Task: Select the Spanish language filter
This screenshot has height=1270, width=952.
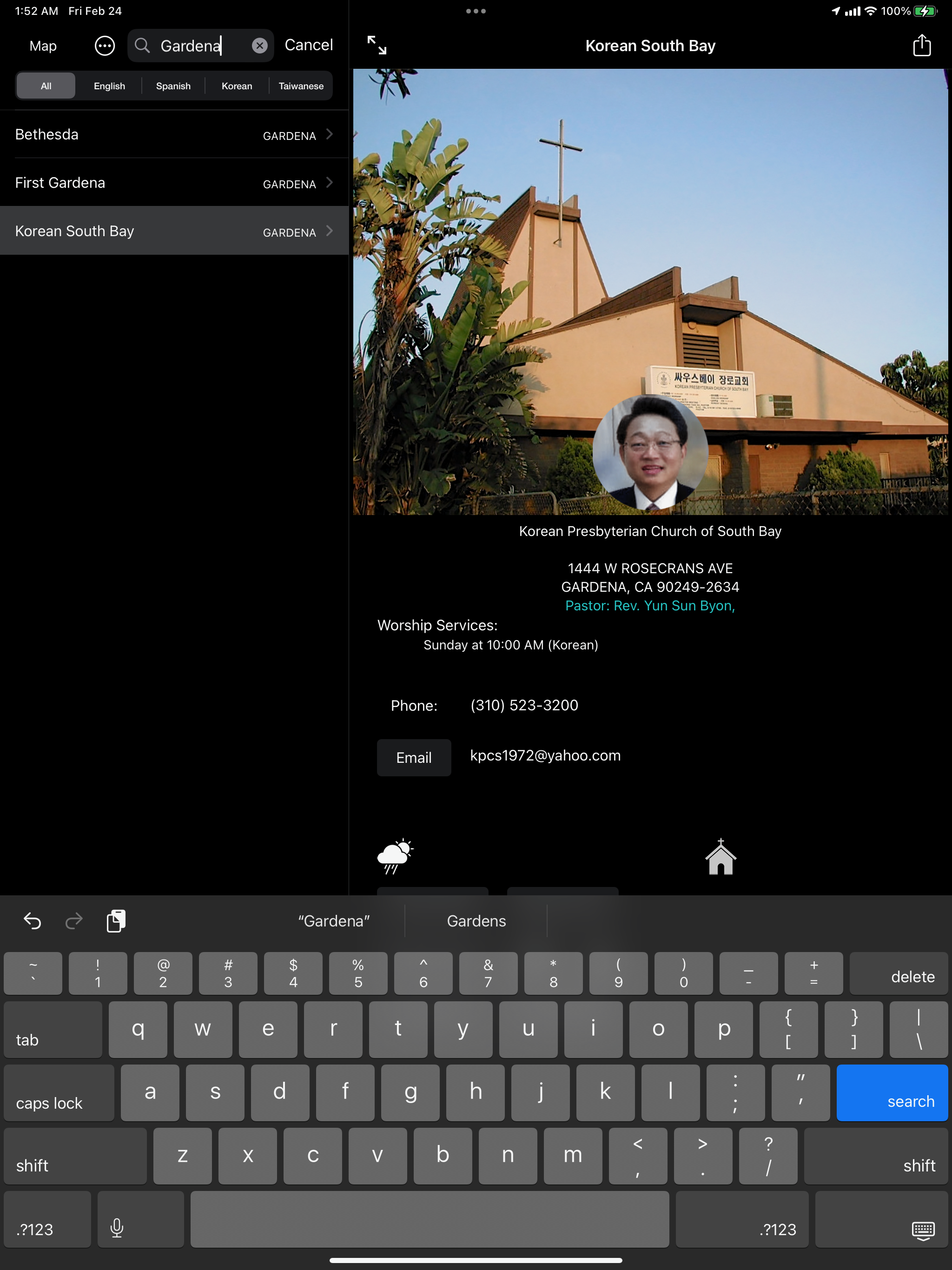Action: point(173,86)
